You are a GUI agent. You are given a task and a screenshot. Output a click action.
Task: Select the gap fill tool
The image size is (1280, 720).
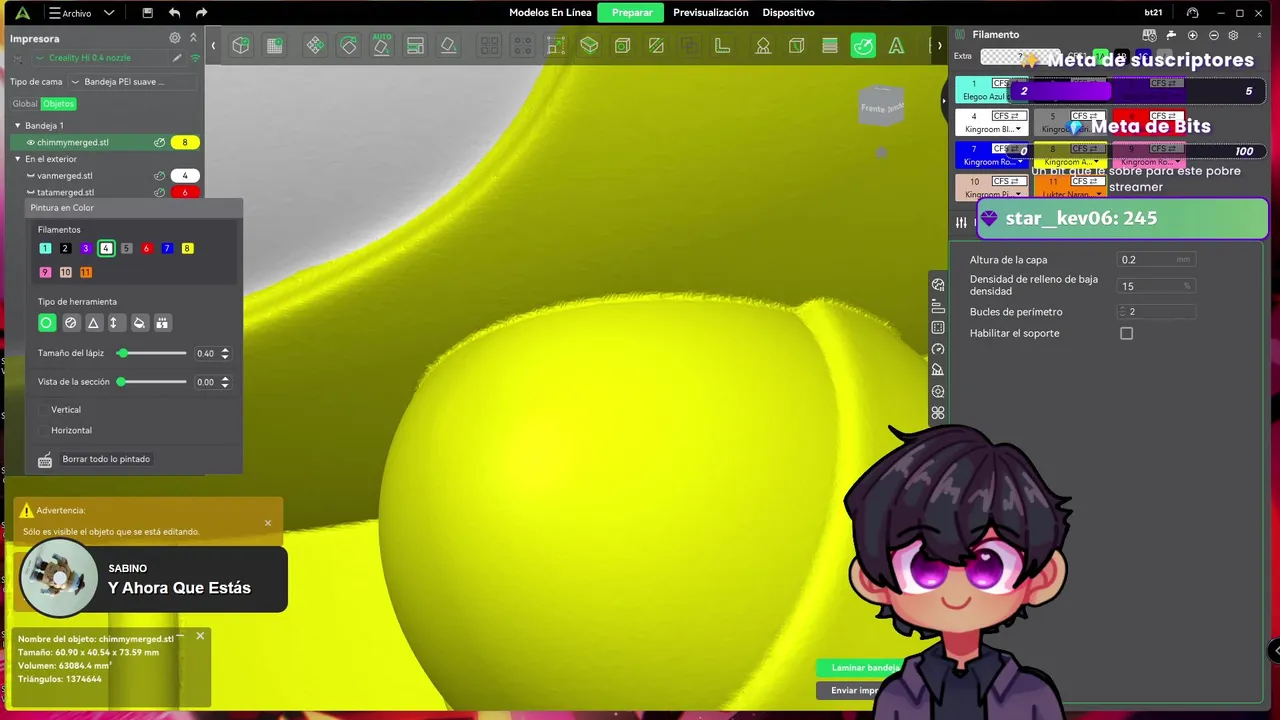[x=162, y=323]
